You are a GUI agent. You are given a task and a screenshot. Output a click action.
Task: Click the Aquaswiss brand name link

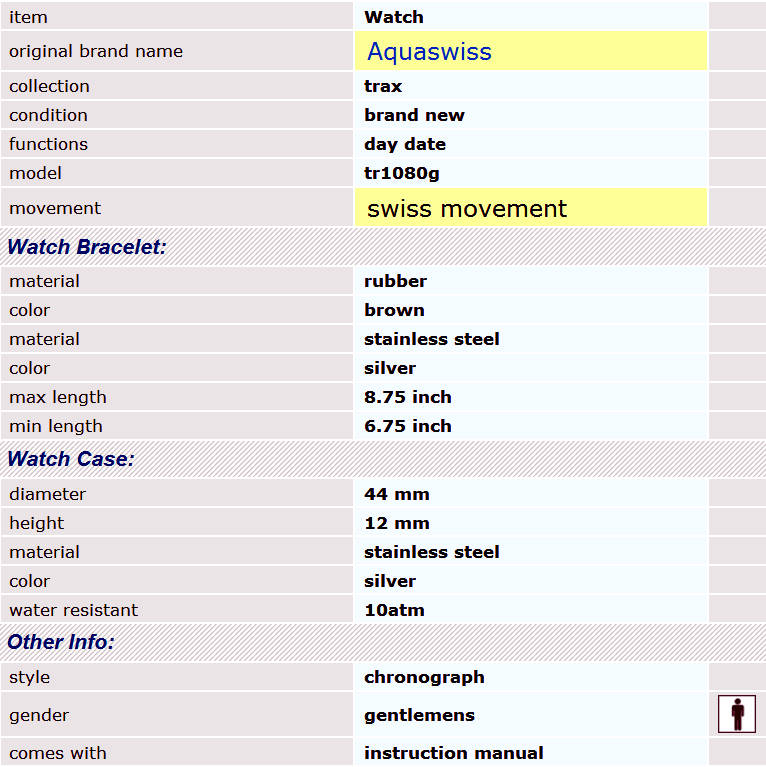pos(429,52)
